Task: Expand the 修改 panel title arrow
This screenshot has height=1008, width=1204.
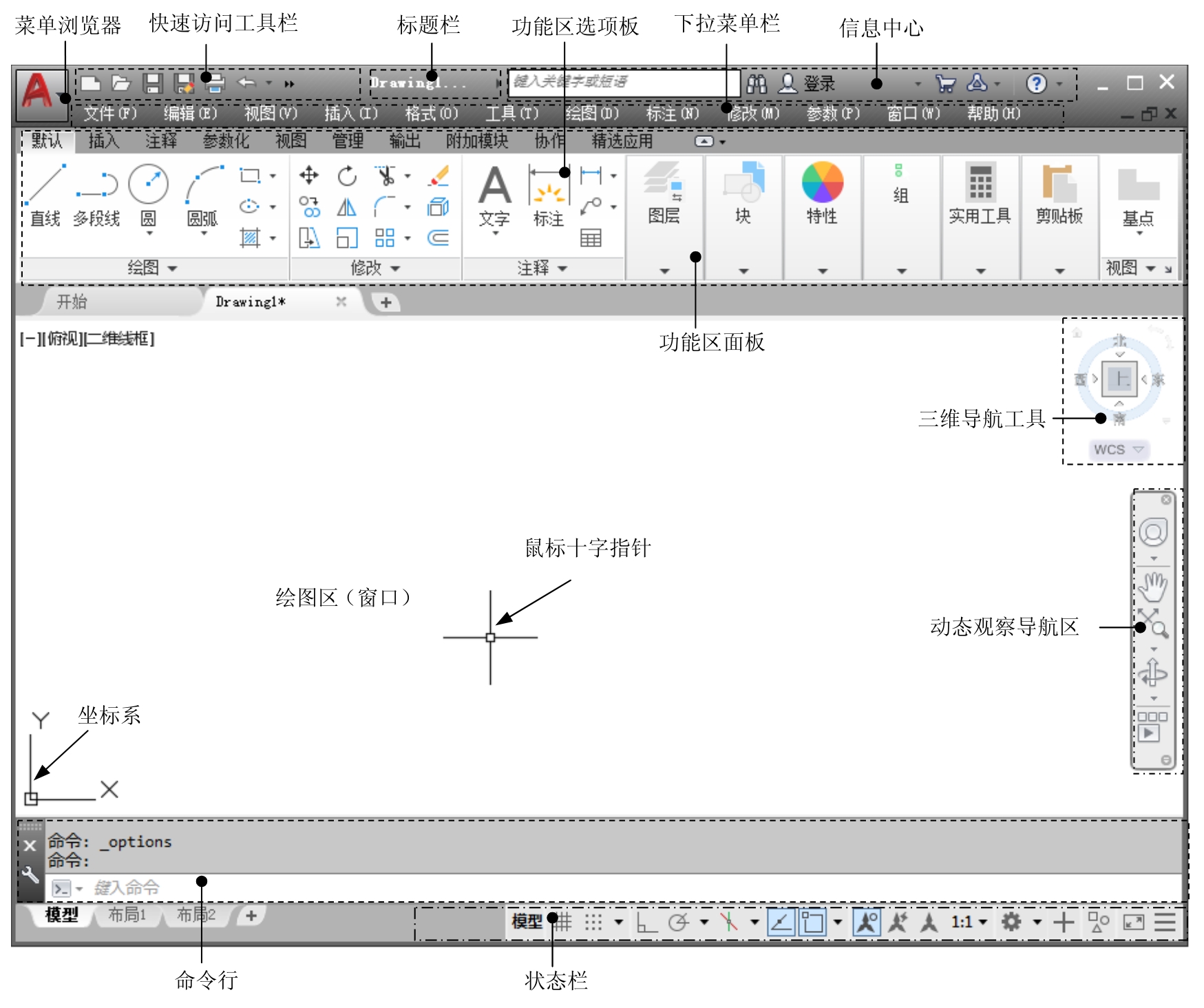Action: pyautogui.click(x=395, y=268)
